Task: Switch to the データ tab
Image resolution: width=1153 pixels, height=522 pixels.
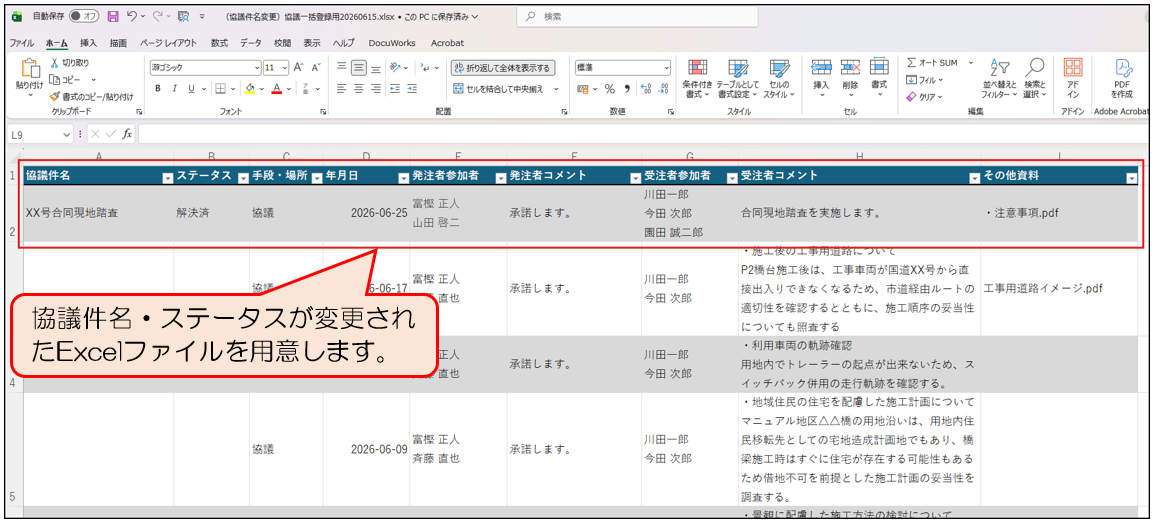Action: point(251,43)
